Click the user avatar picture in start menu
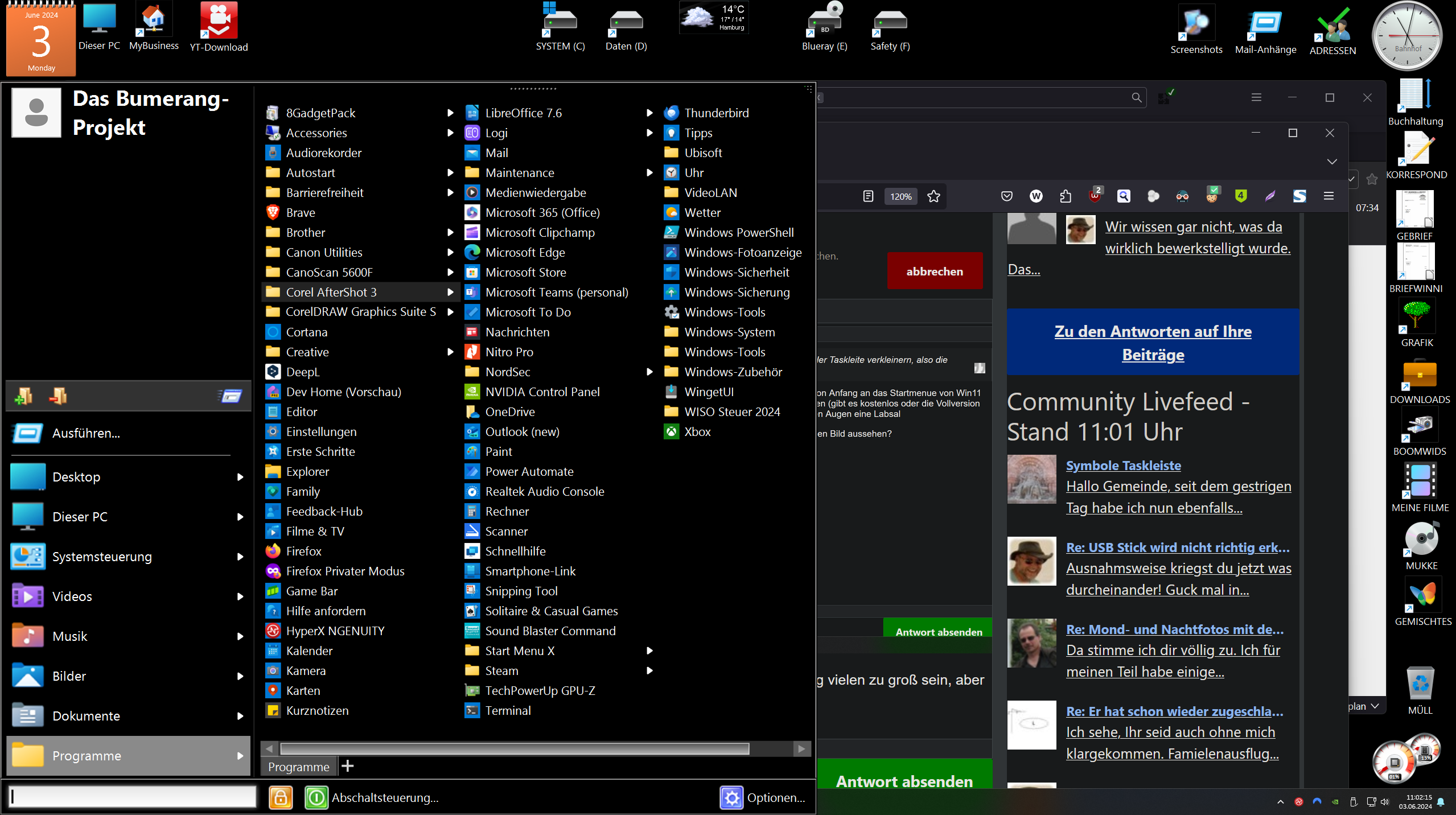The height and width of the screenshot is (815, 1456). pyautogui.click(x=36, y=113)
